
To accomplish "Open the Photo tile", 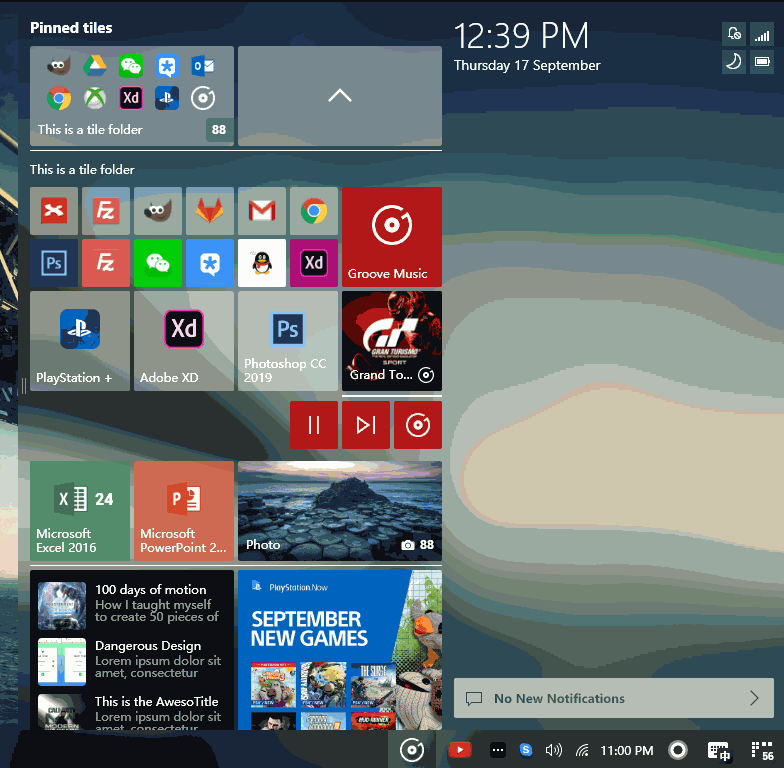I will pyautogui.click(x=340, y=511).
